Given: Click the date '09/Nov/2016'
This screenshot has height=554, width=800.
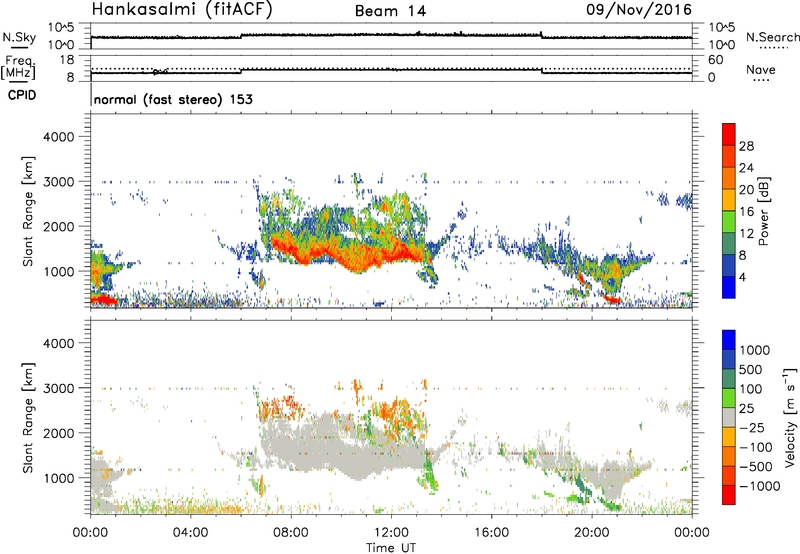Looking at the screenshot, I should tap(638, 9).
